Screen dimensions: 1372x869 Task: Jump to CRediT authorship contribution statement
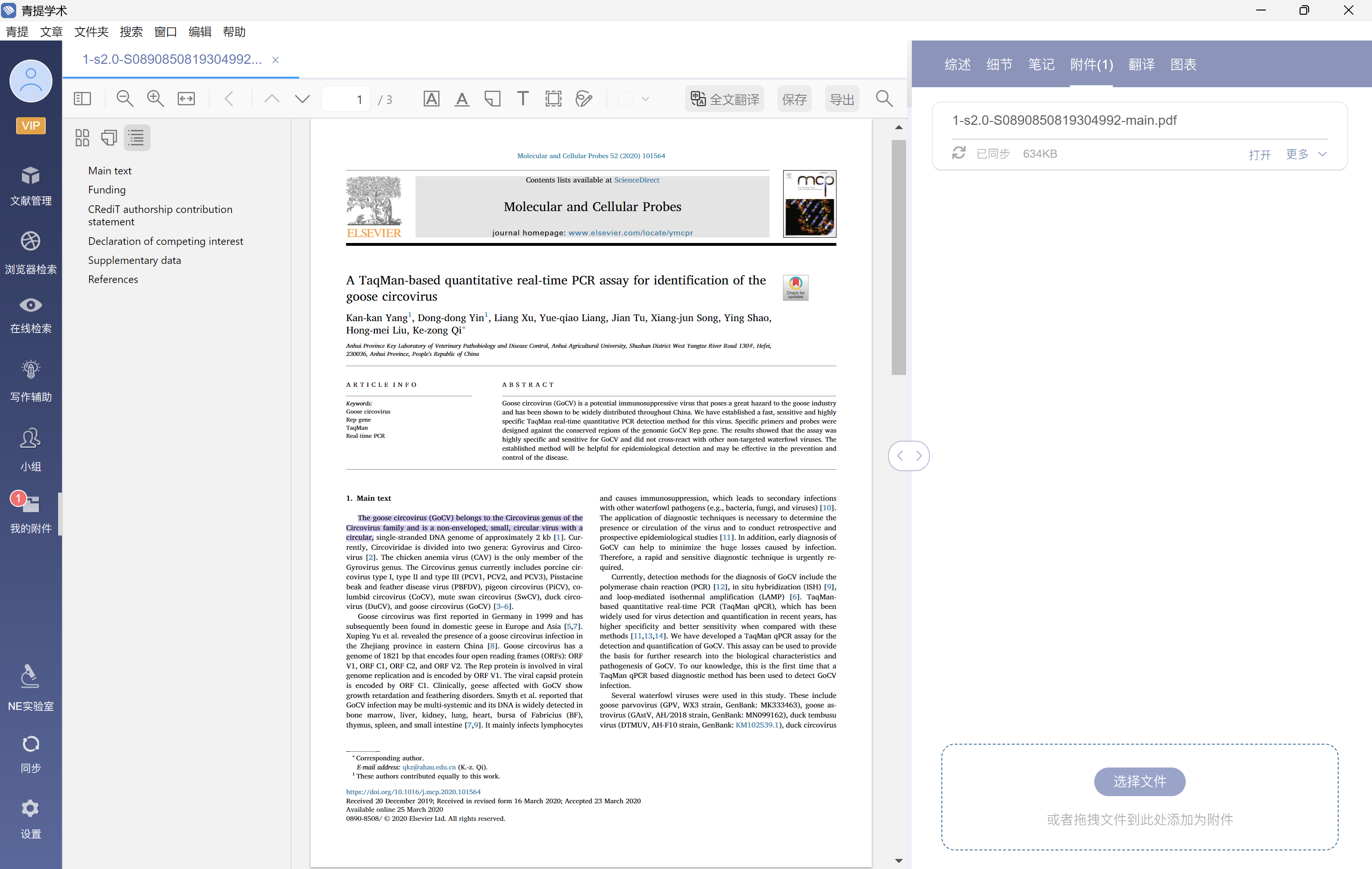pos(160,215)
